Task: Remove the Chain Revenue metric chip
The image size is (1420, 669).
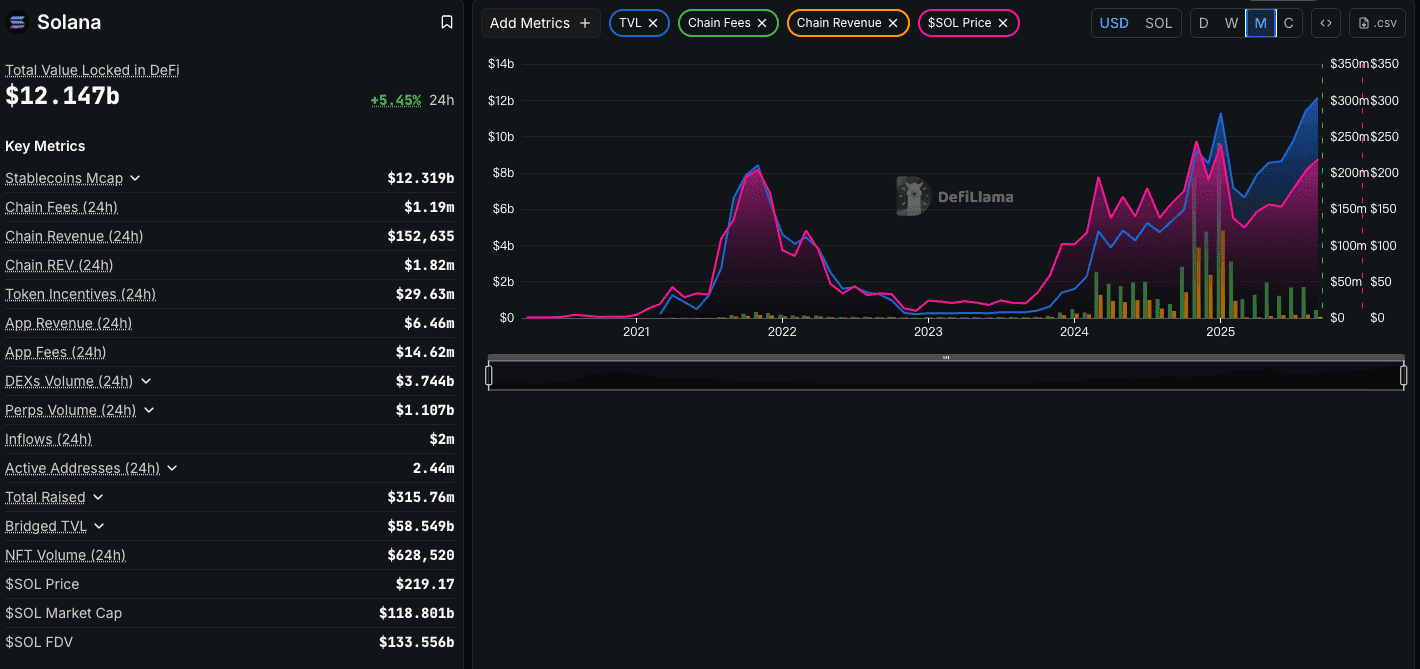Action: point(893,23)
